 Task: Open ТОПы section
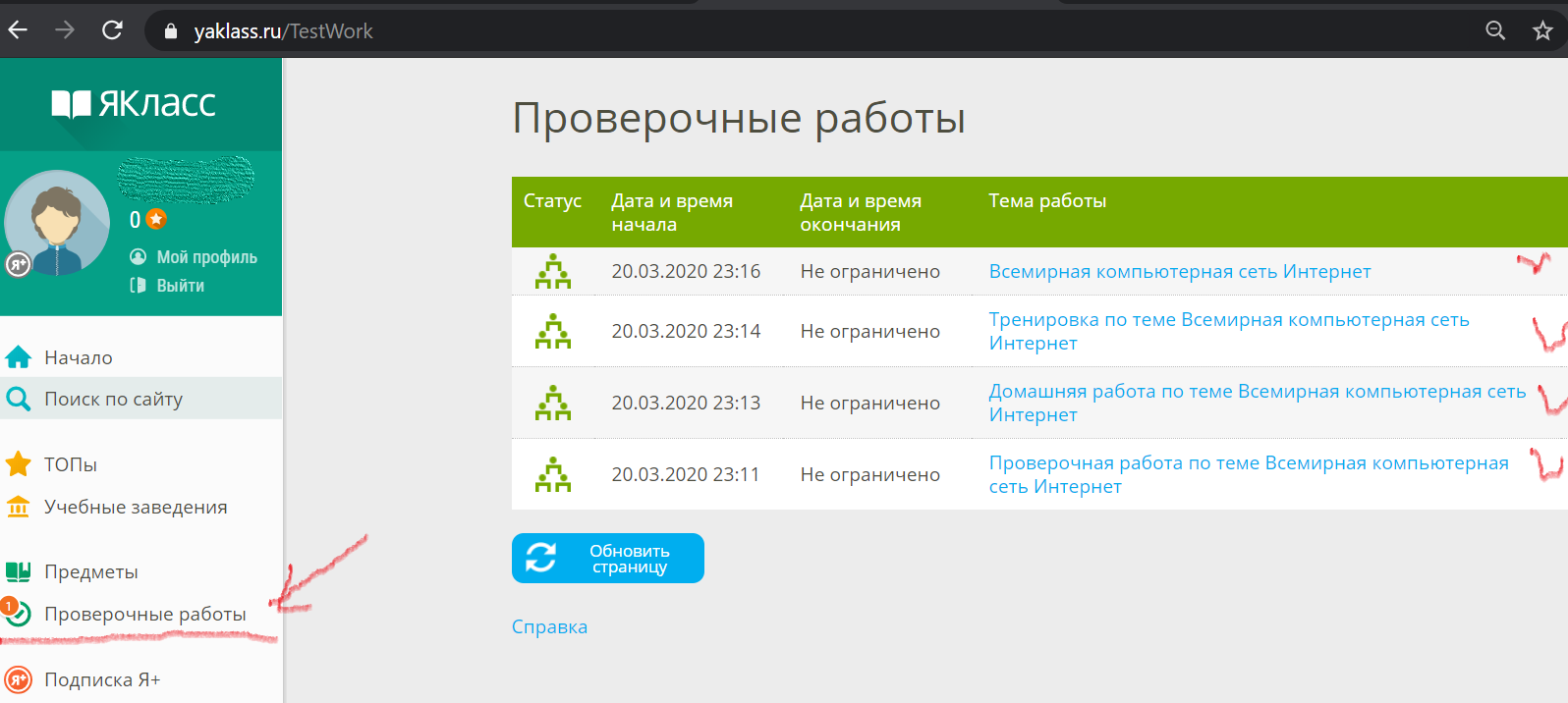coord(70,464)
